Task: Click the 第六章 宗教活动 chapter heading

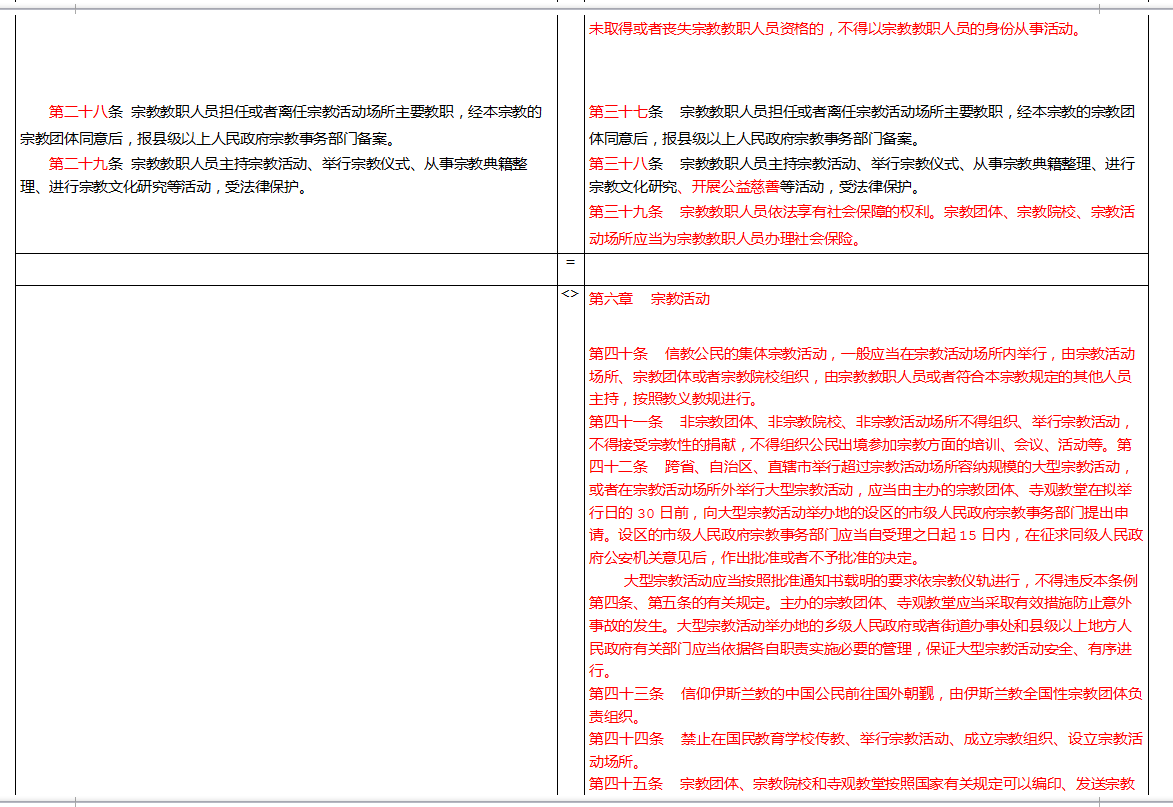Action: [x=649, y=299]
